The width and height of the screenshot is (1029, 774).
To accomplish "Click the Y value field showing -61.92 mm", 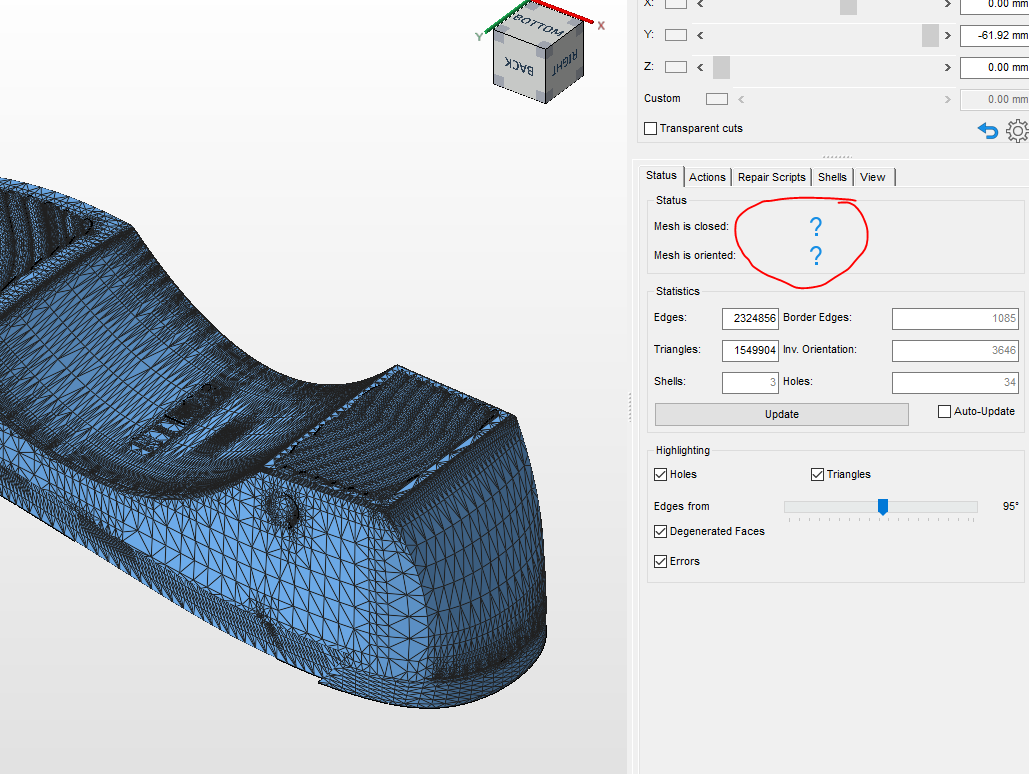I will [994, 35].
